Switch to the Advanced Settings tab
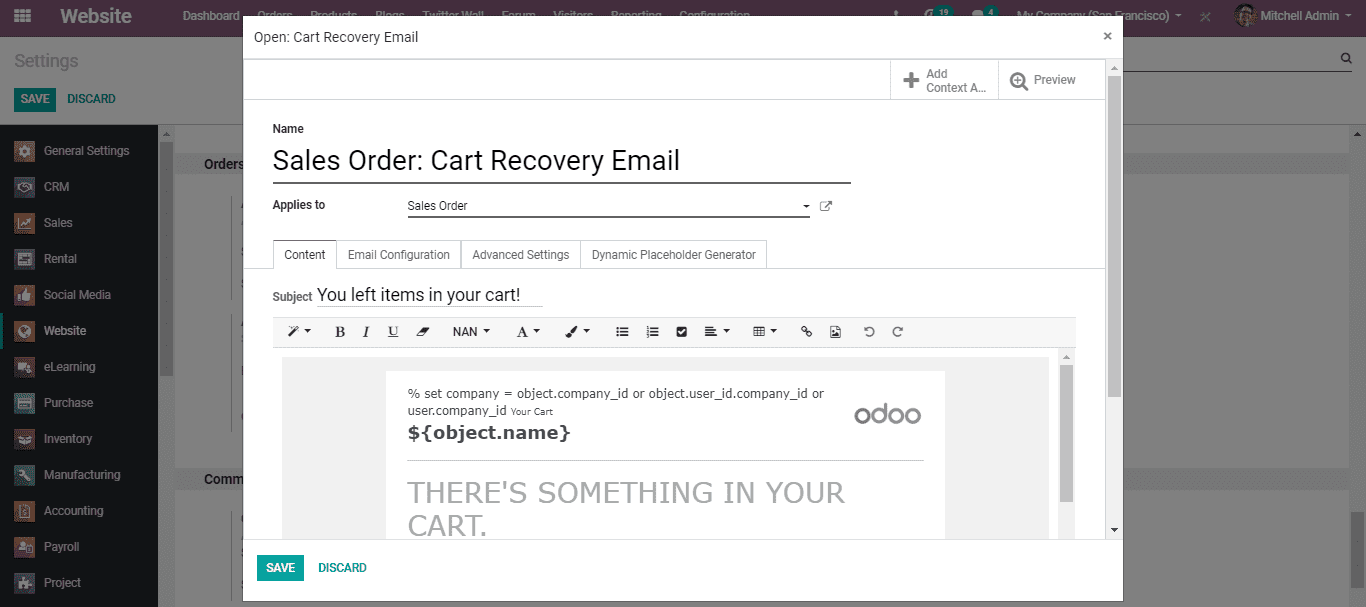This screenshot has height=607, width=1366. pyautogui.click(x=520, y=255)
